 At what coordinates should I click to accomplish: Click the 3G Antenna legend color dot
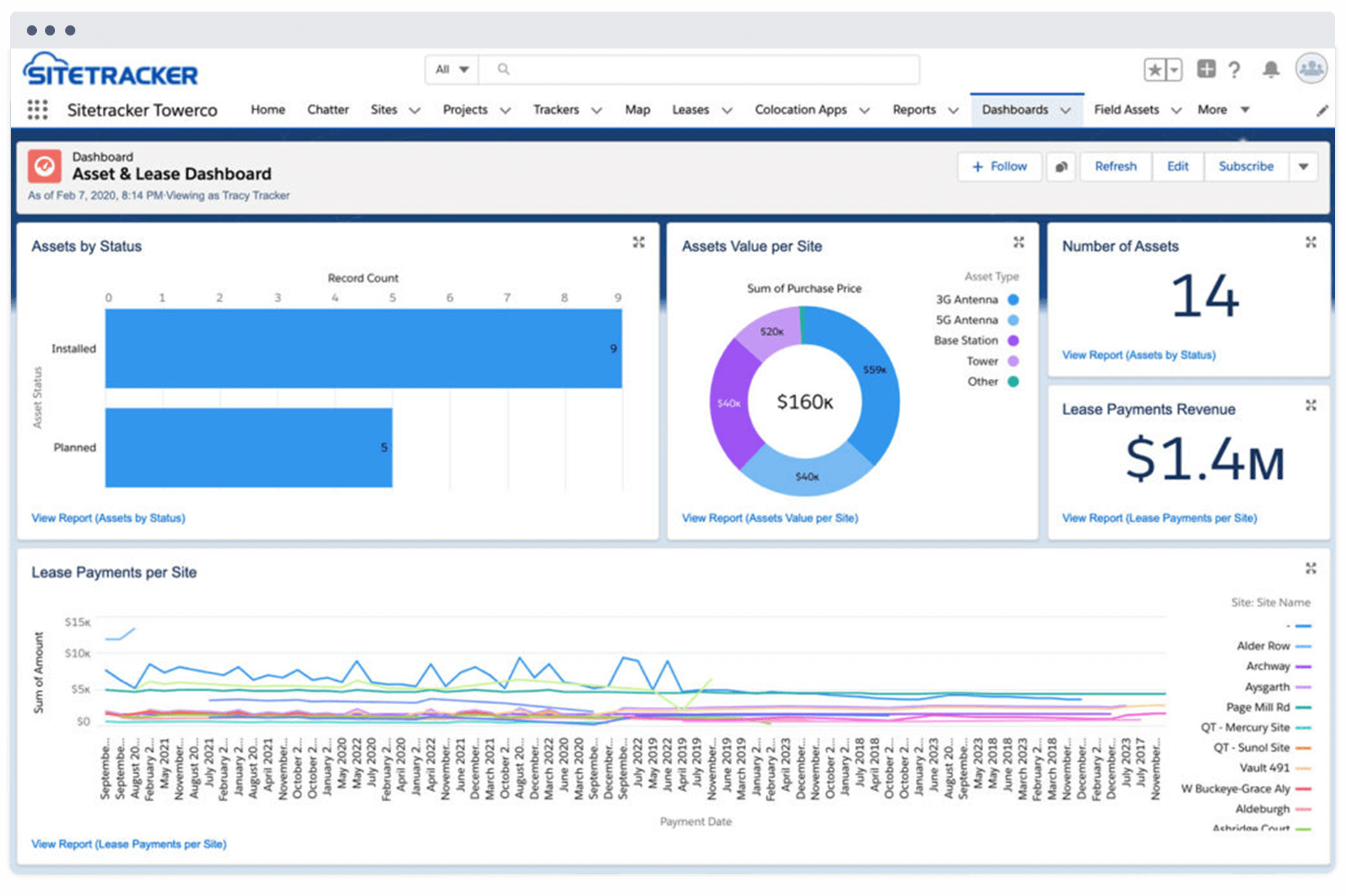point(1013,300)
